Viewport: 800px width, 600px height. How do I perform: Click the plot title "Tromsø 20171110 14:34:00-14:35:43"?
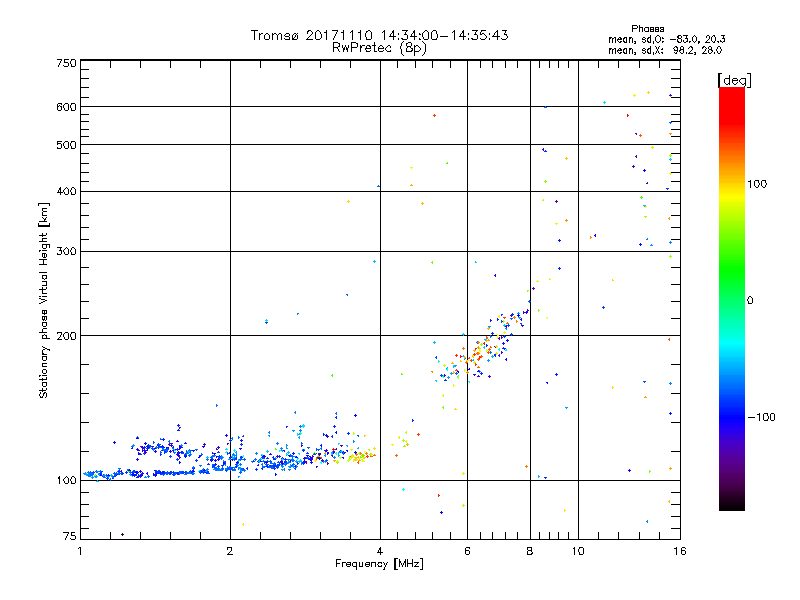(x=379, y=35)
